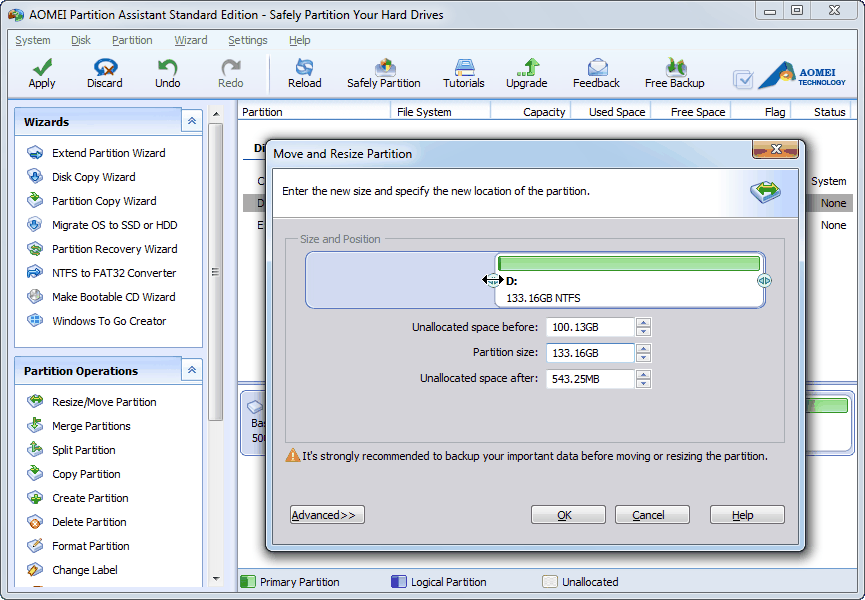This screenshot has width=865, height=600.
Task: Open the Partition menu
Action: (132, 40)
